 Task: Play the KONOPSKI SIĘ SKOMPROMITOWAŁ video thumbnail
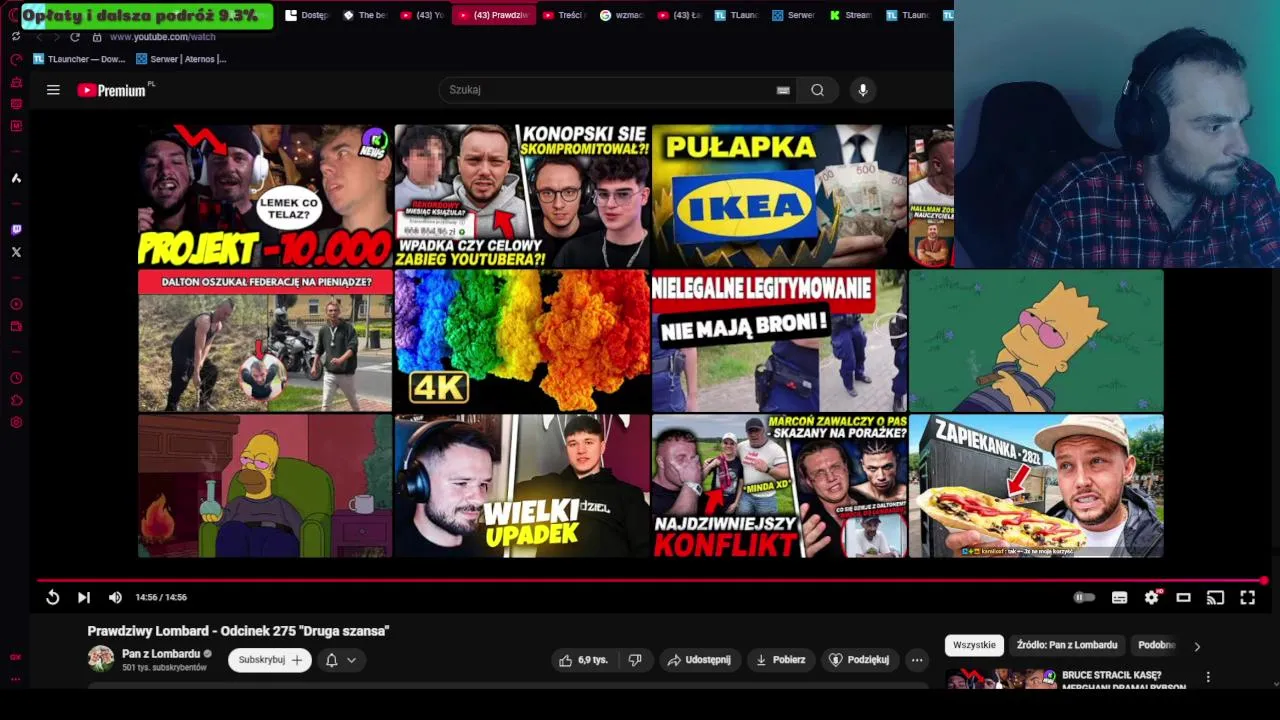tap(521, 196)
